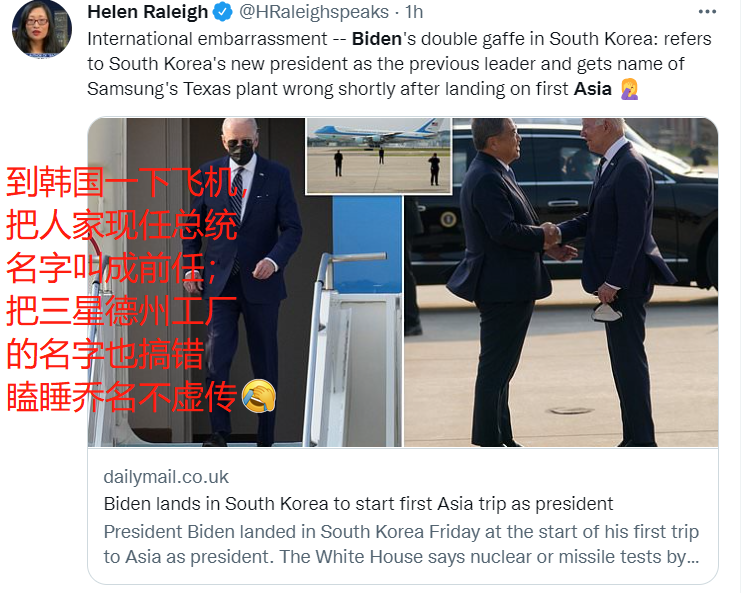The height and width of the screenshot is (593, 741).
Task: Click the 1h tweet timestamp
Action: coord(414,12)
